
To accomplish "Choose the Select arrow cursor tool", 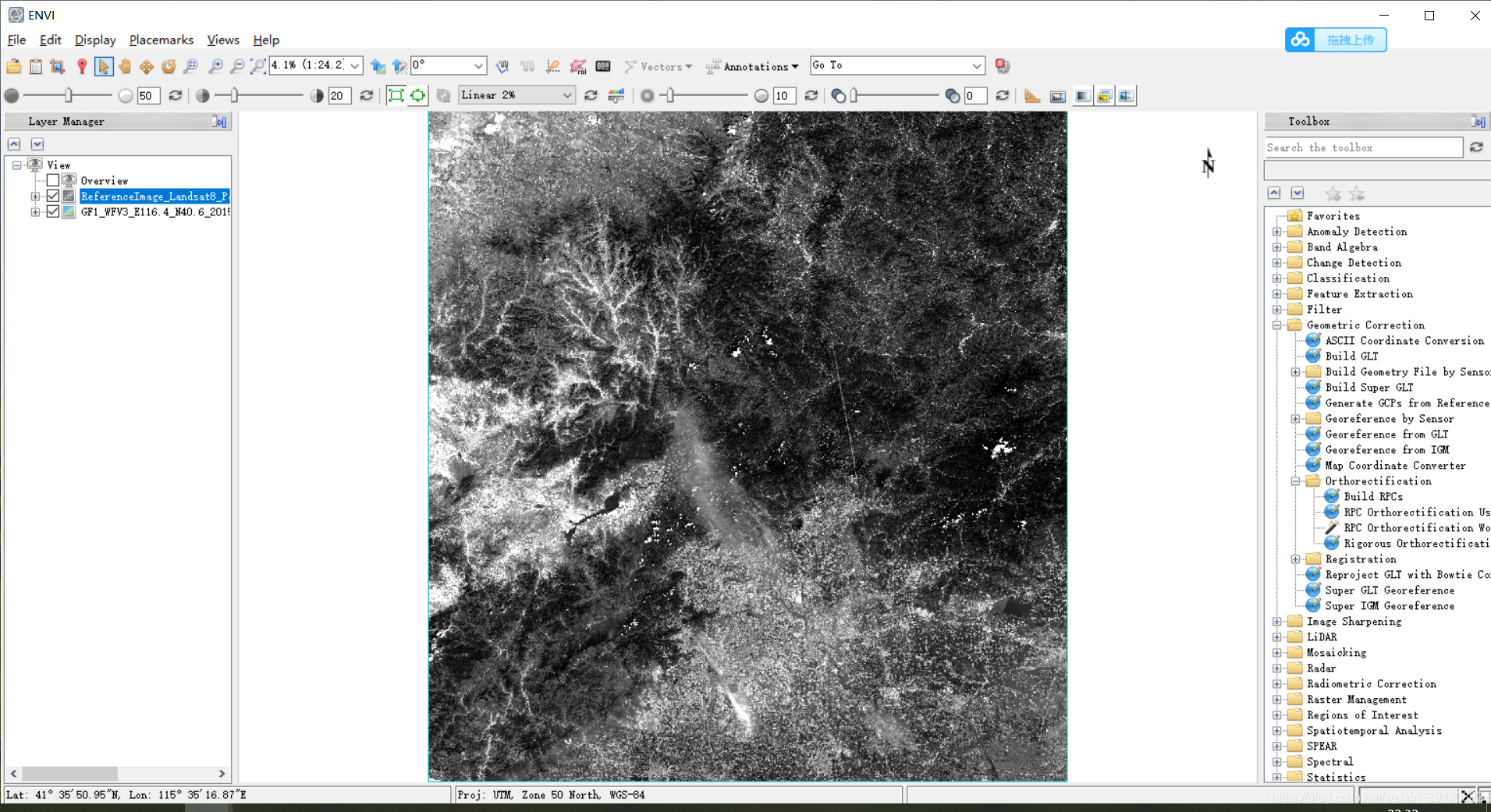I will tap(103, 66).
